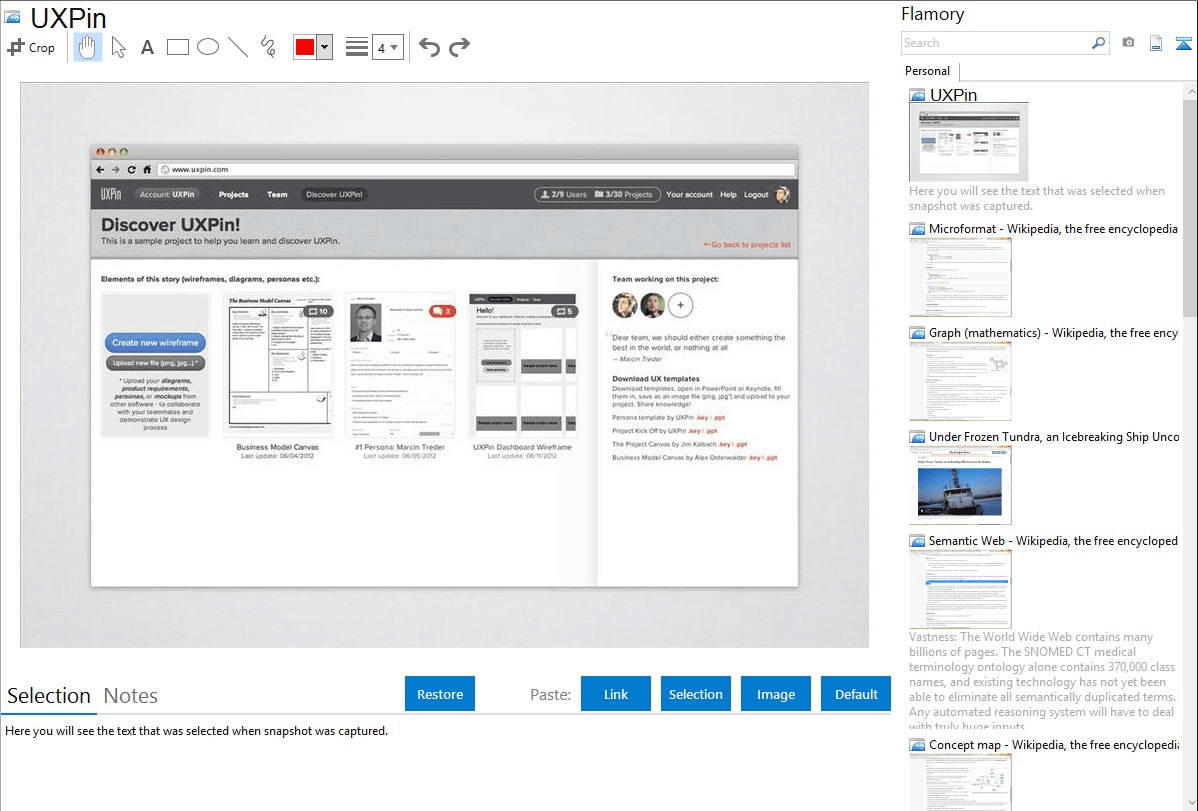Open the pen color dropdown
The height and width of the screenshot is (811, 1198).
[x=326, y=46]
